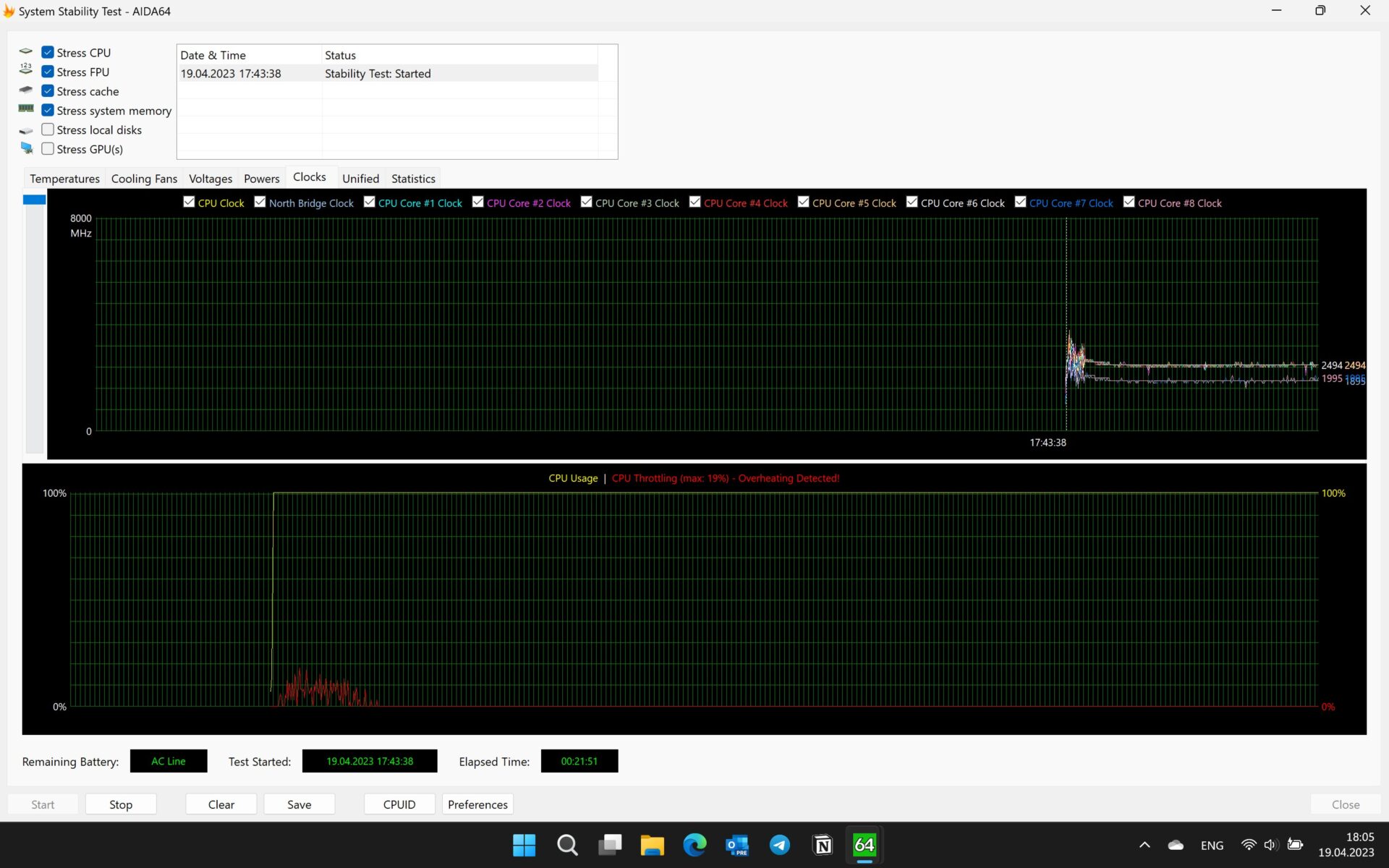Open the Statistics tab
Screen dimensions: 1389x868
[413, 179]
